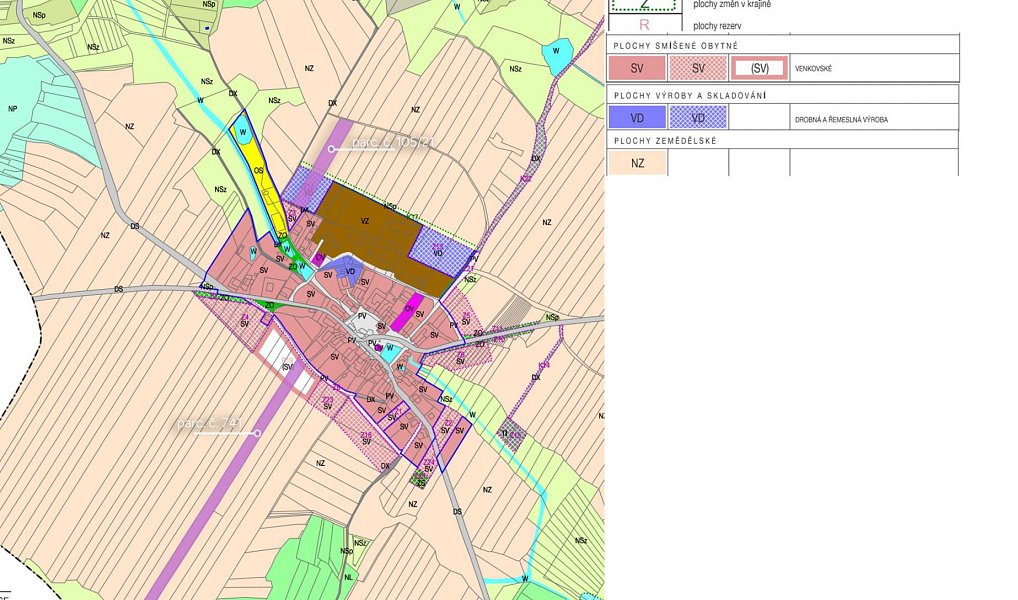Click the hatched VD legend swatch
The width and height of the screenshot is (1018, 600).
tap(698, 118)
